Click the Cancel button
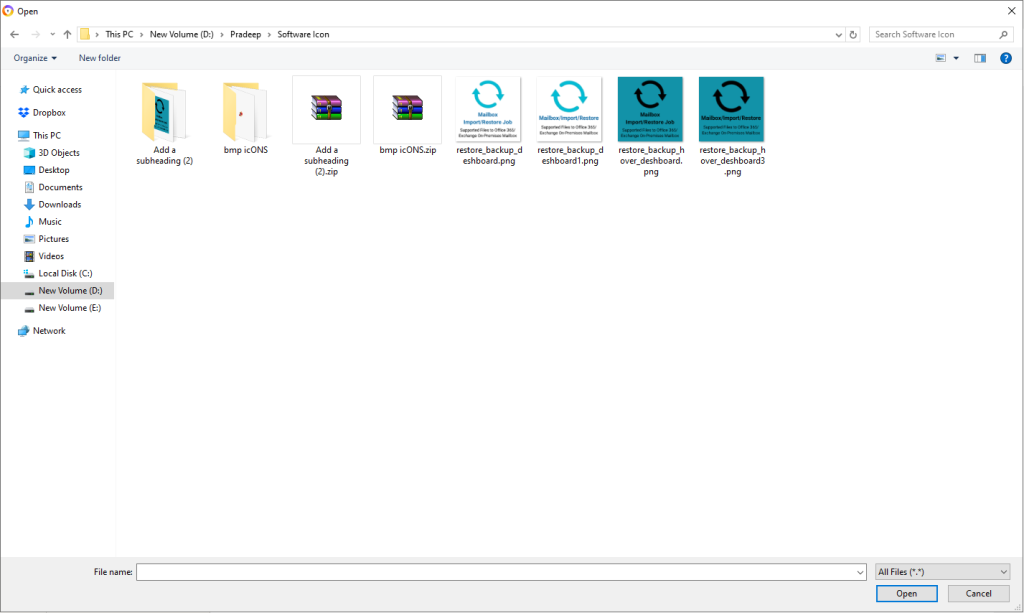1024x613 pixels. pos(978,593)
